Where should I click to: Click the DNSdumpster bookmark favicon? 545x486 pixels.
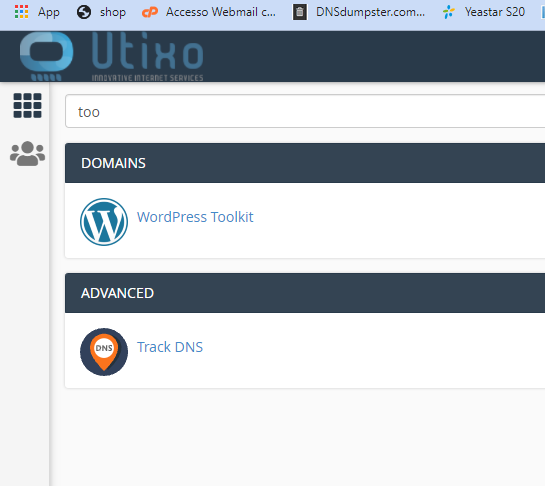300,12
